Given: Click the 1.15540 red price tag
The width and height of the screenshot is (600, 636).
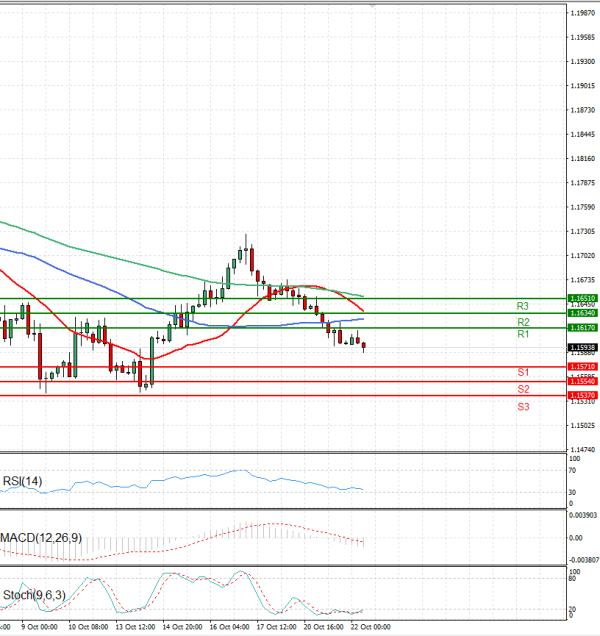Looking at the screenshot, I should pos(583,381).
